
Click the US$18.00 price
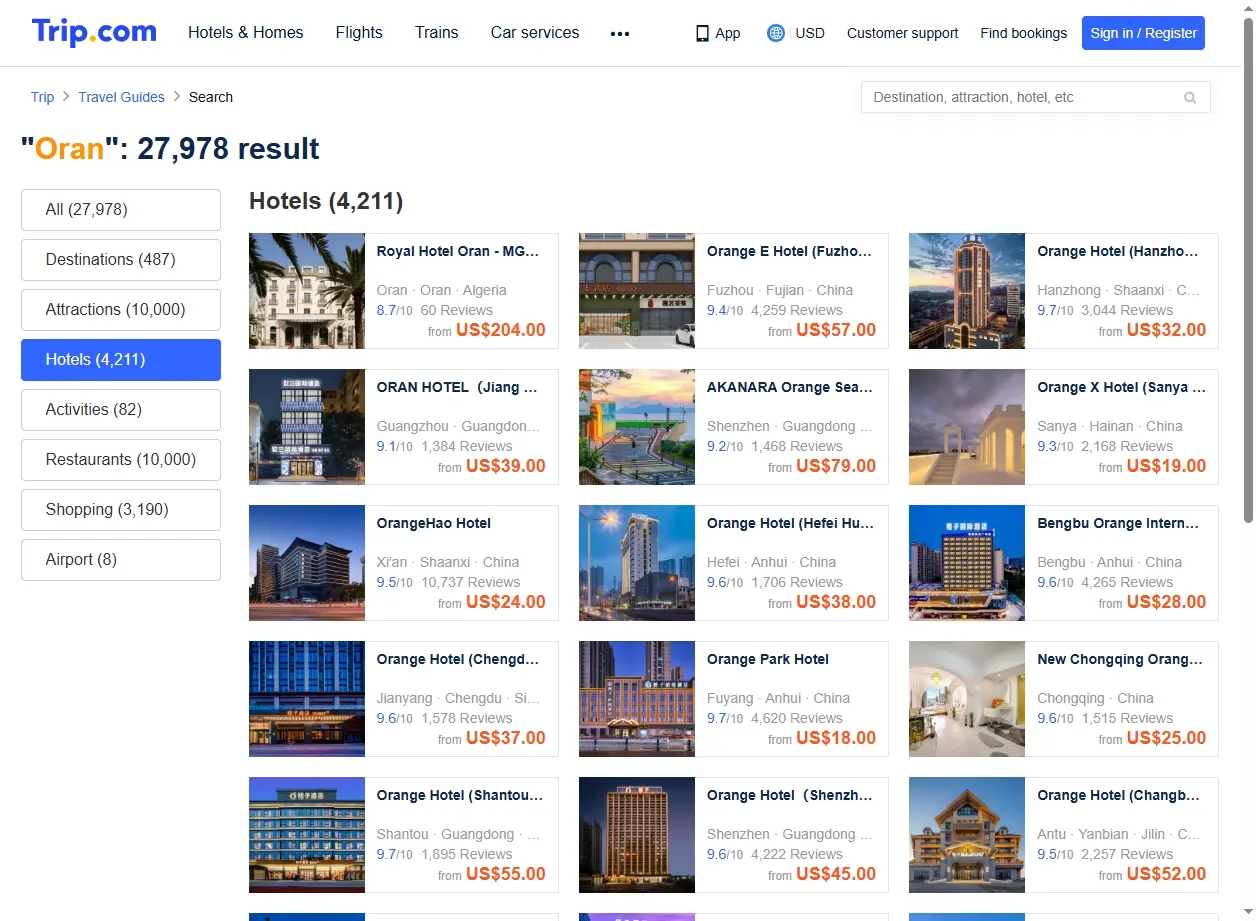(x=836, y=738)
